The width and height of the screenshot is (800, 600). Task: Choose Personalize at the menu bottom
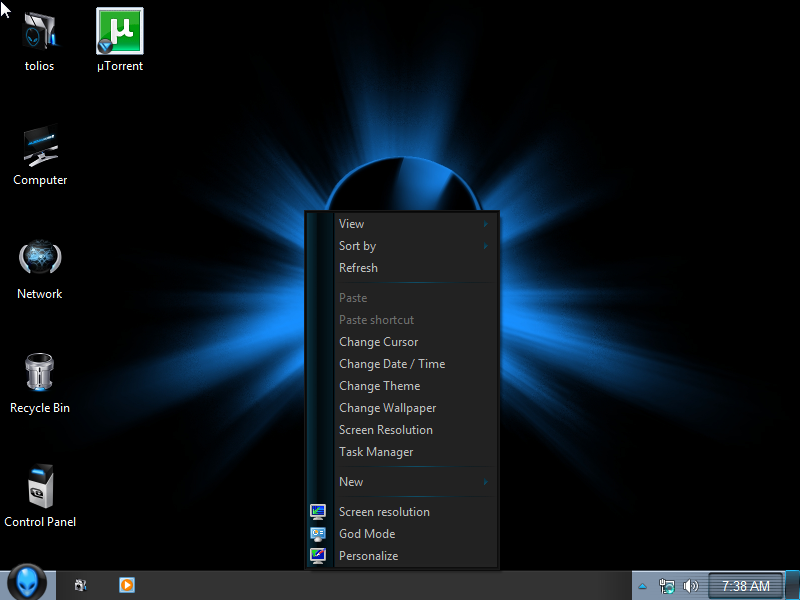coord(368,556)
